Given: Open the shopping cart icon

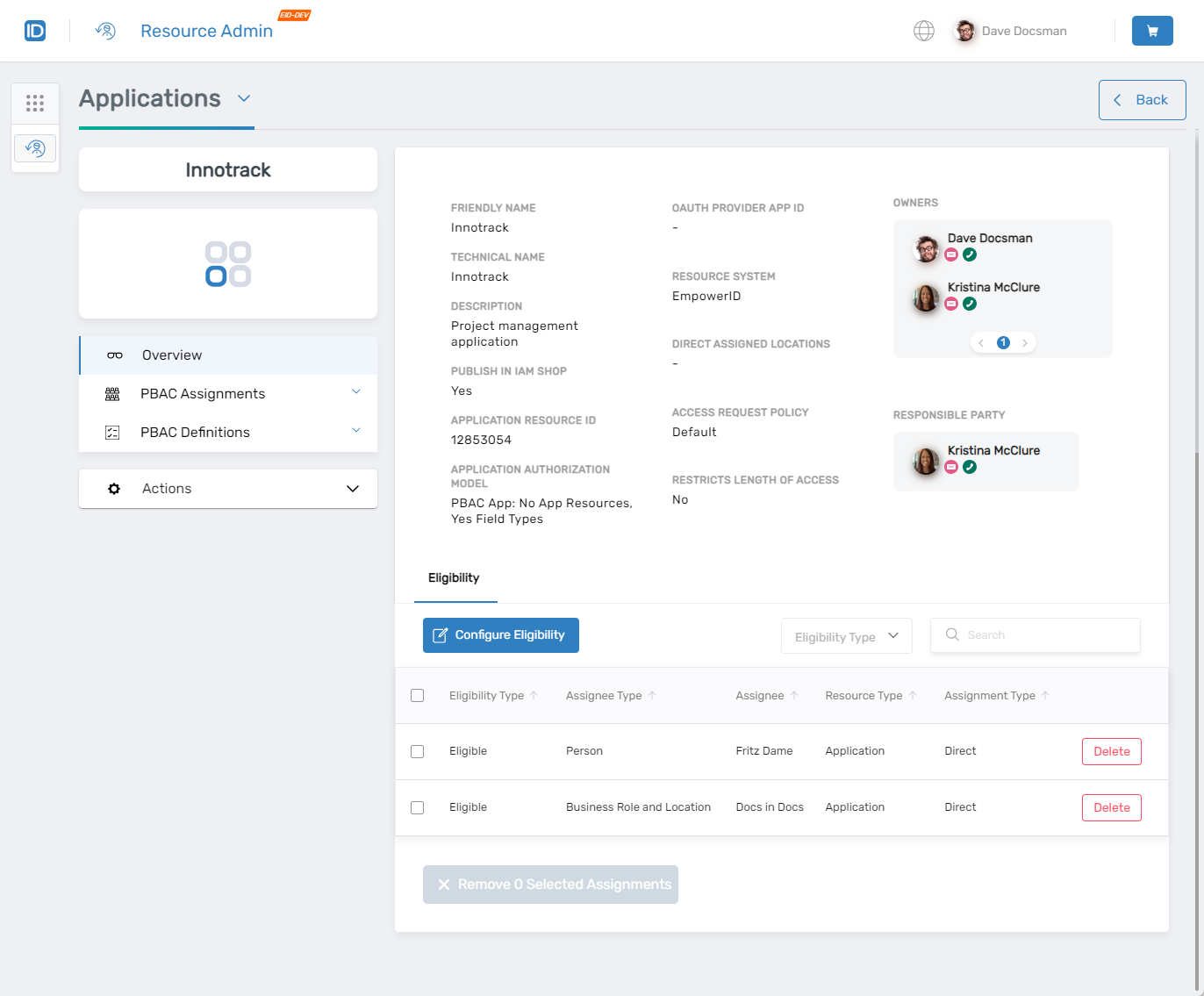Looking at the screenshot, I should point(1152,30).
